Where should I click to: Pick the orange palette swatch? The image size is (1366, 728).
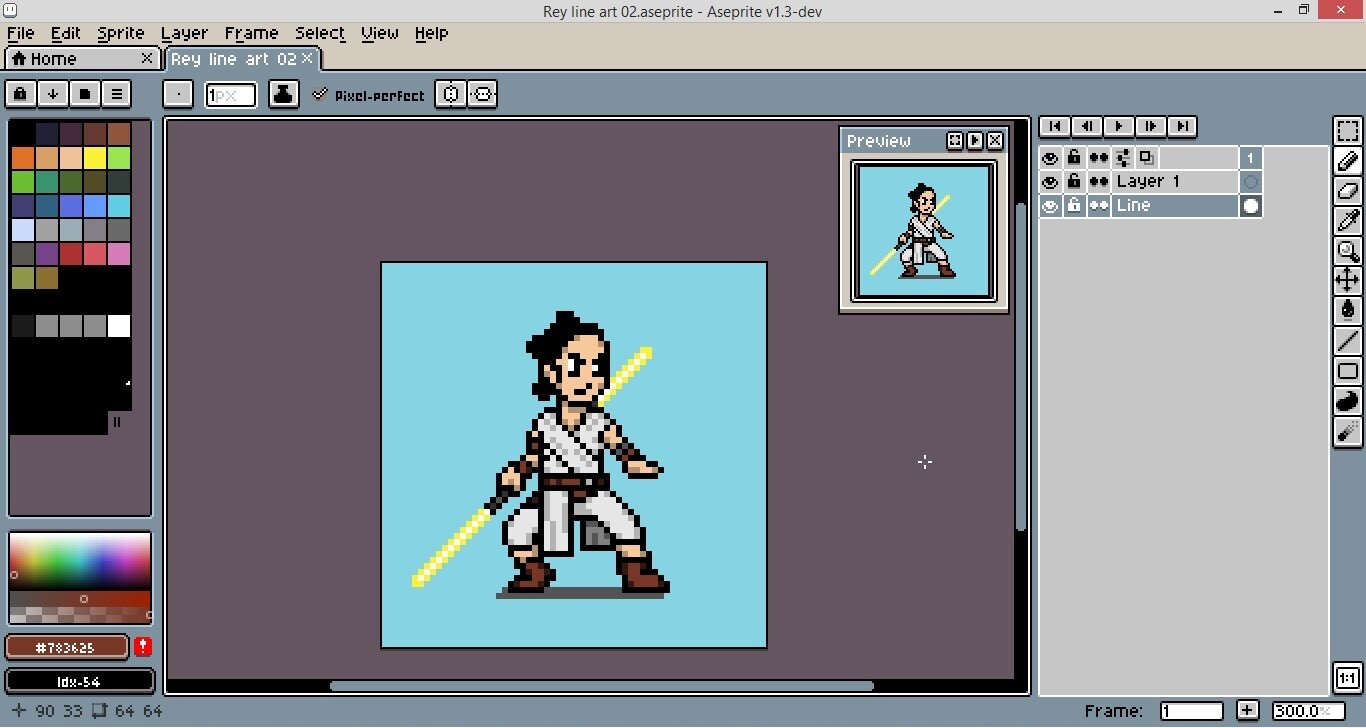point(23,158)
